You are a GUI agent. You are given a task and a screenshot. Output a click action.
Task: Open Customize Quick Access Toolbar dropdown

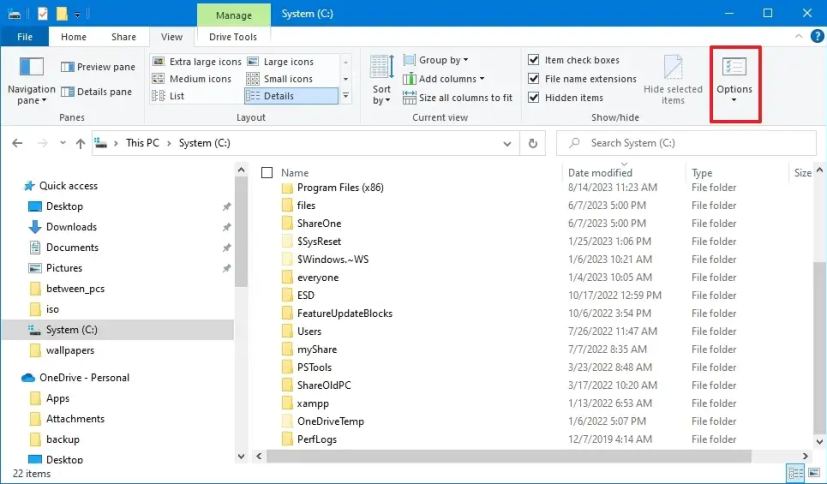pos(77,15)
